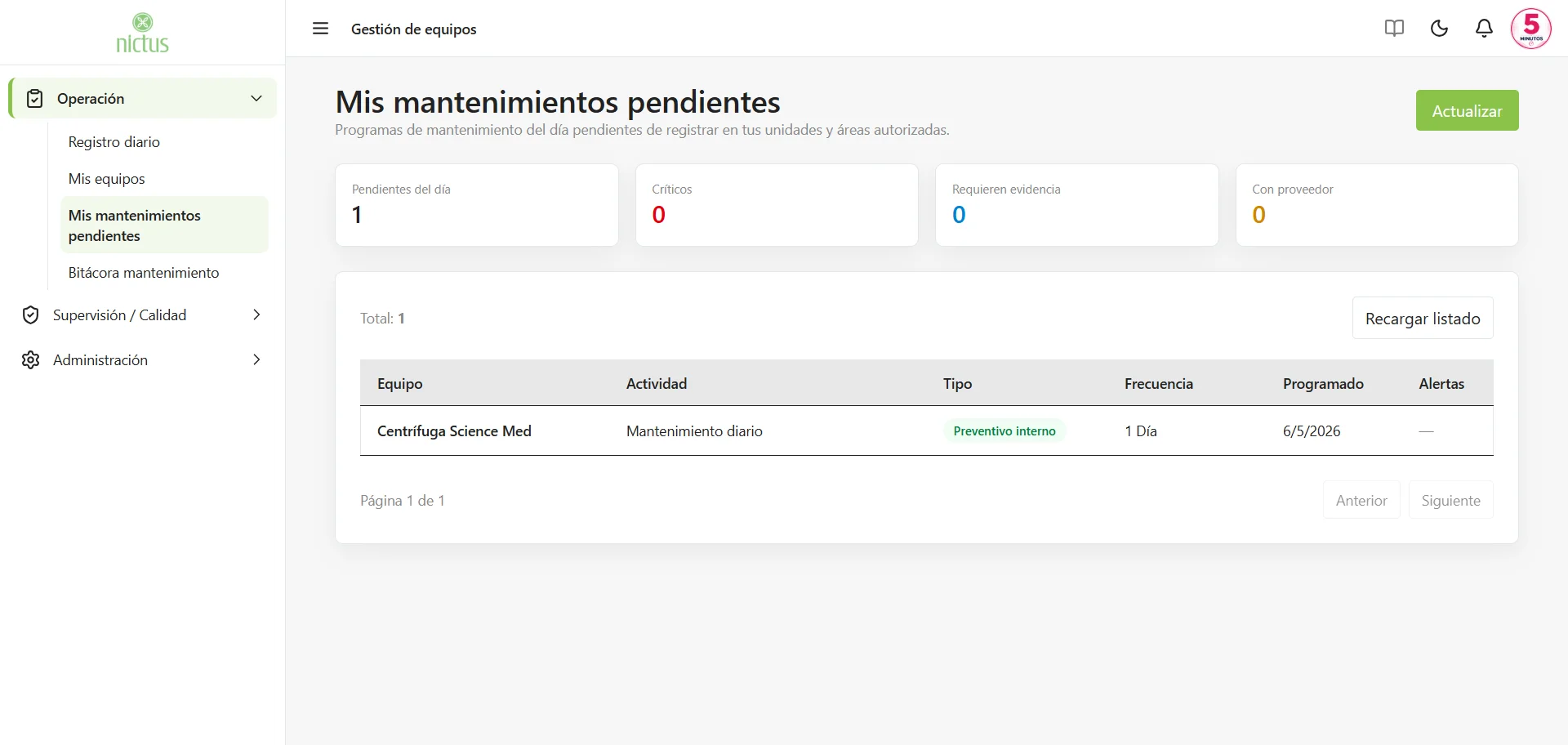Screen dimensions: 1568x745
Task: Open the documentation book icon
Action: point(1394,29)
